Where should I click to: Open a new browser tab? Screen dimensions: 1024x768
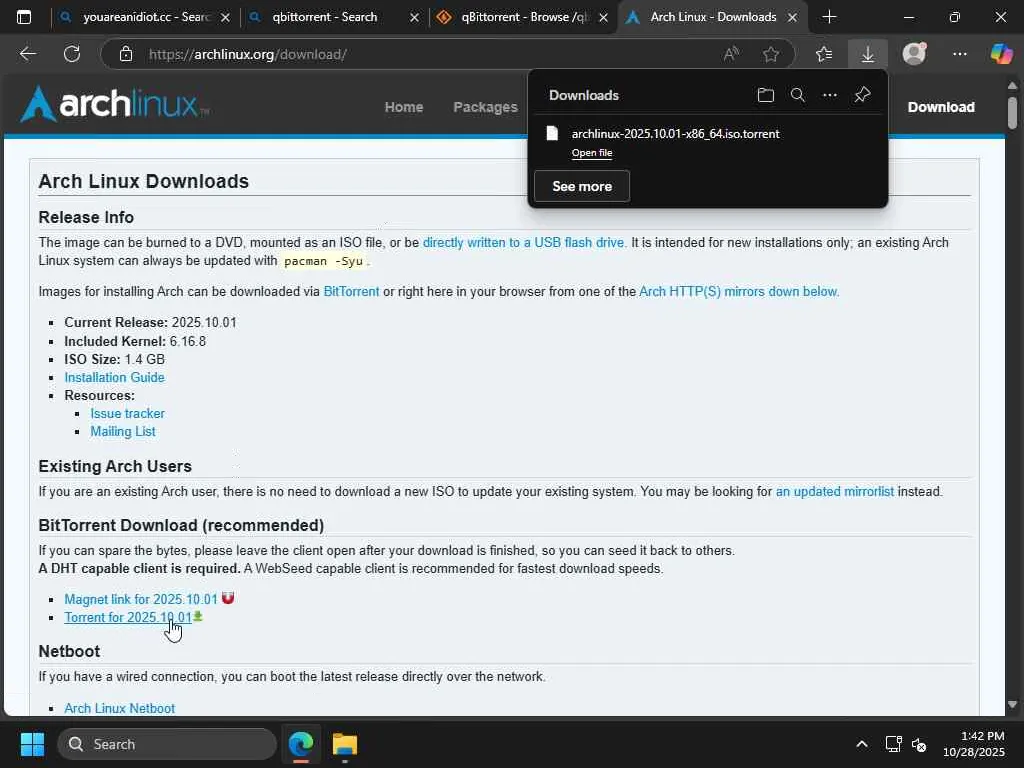coord(829,17)
